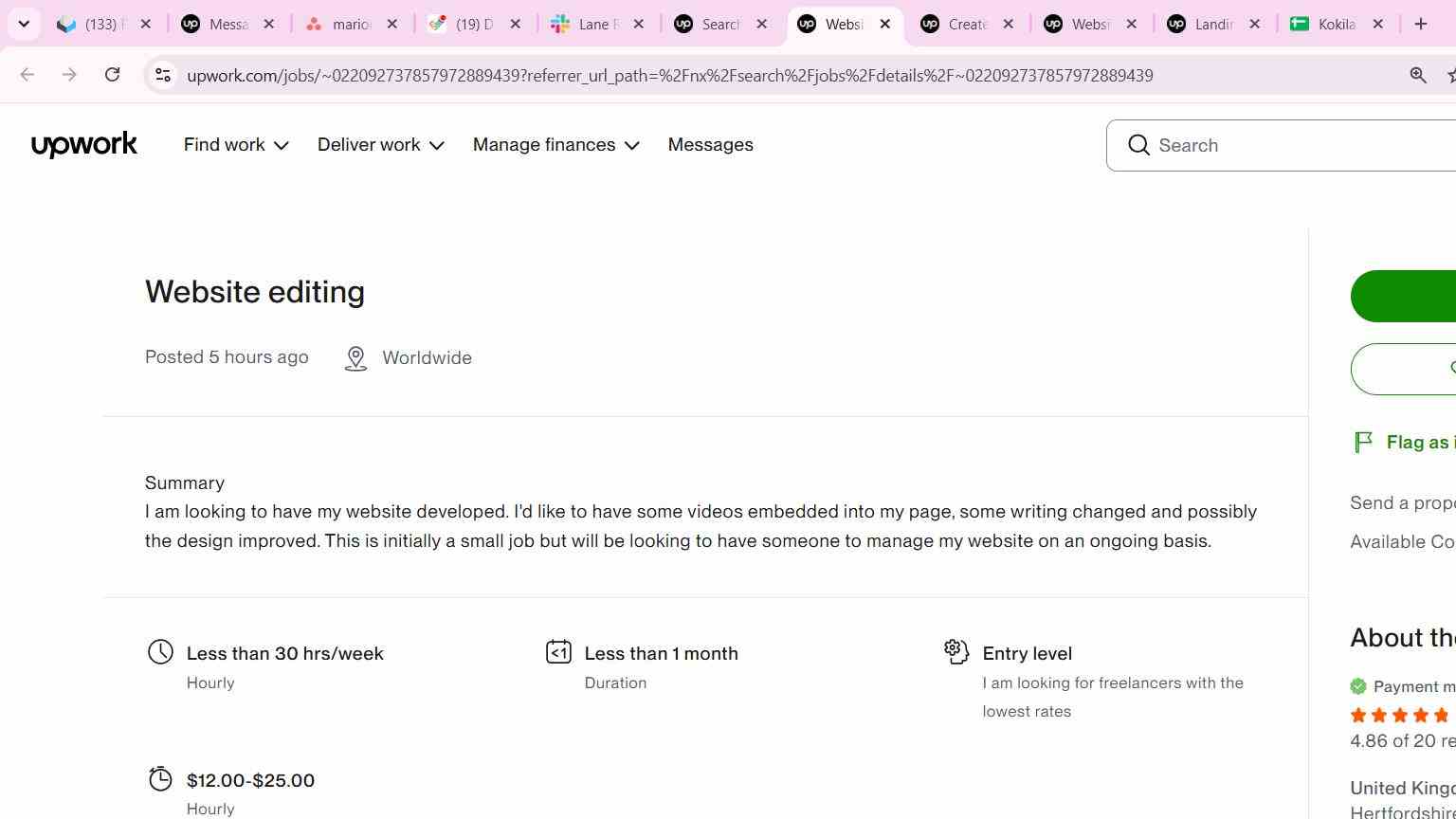Click the search magnifier icon
The height and width of the screenshot is (819, 1456).
click(x=1138, y=145)
